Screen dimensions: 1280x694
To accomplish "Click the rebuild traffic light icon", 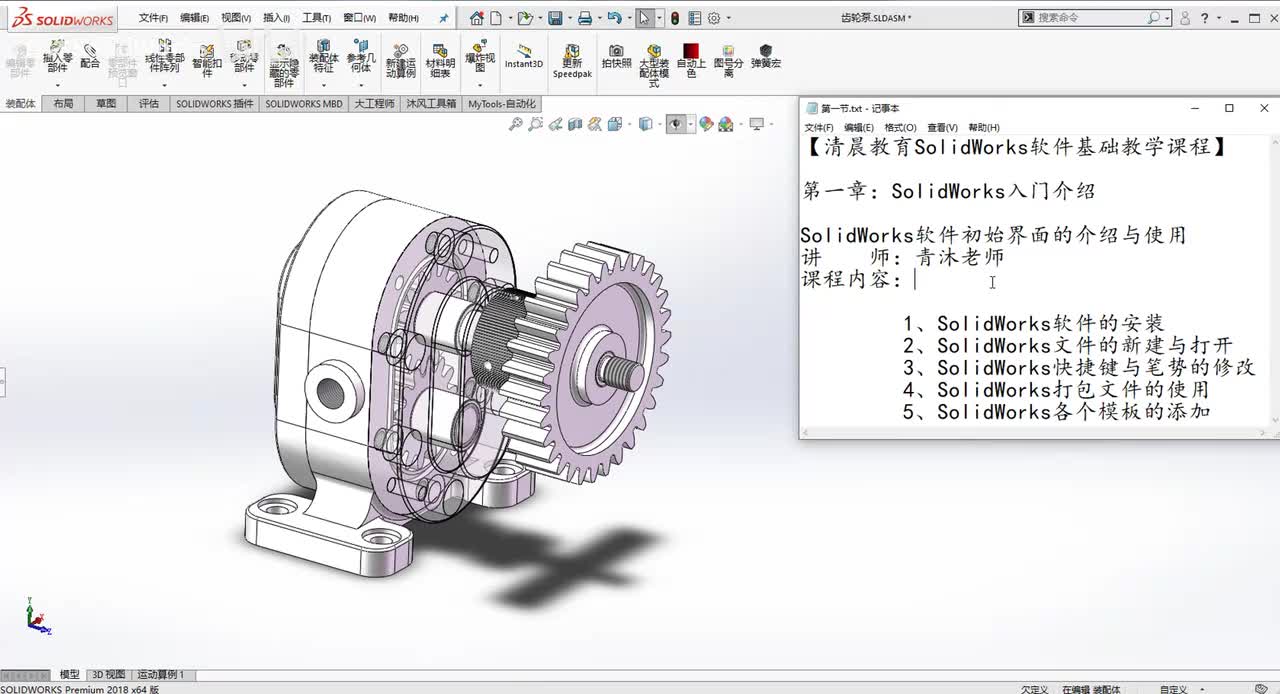I will (x=675, y=18).
